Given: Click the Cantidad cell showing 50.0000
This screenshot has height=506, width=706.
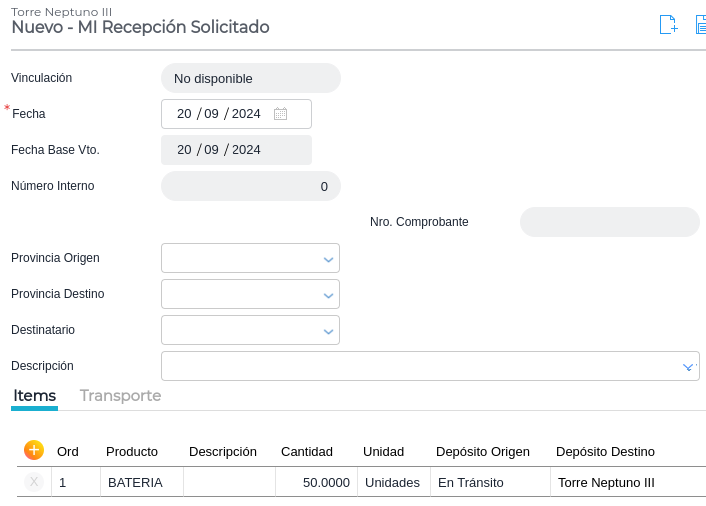Looking at the screenshot, I should click(315, 482).
